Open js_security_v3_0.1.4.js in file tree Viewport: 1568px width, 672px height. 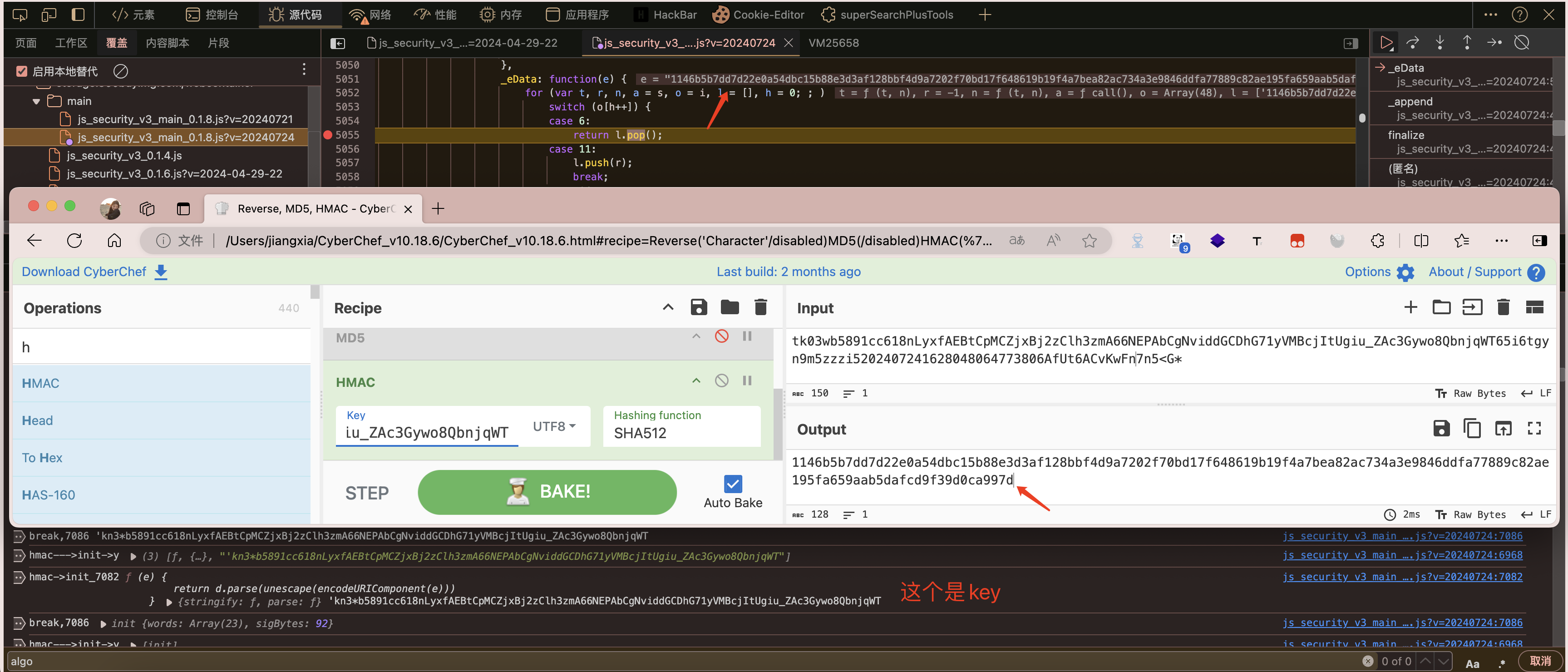click(123, 156)
